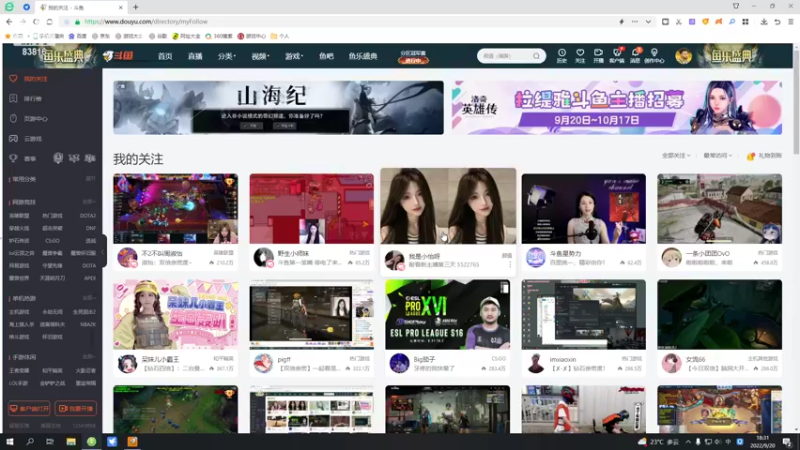Image resolution: width=800 pixels, height=450 pixels.
Task: Open 鱼乐盛典 in top navigation
Action: coord(363,56)
